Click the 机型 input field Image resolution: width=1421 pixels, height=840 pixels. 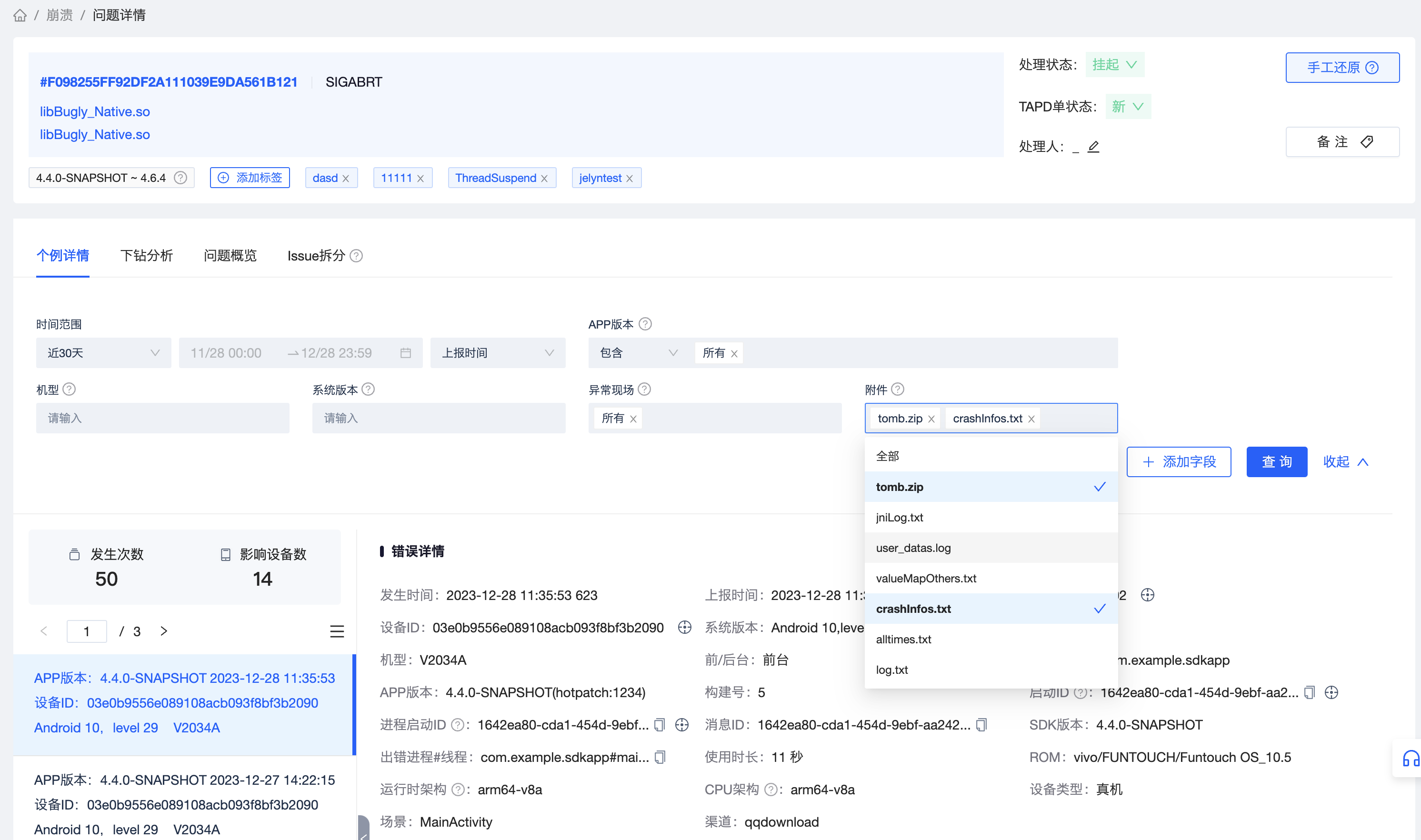tap(162, 418)
